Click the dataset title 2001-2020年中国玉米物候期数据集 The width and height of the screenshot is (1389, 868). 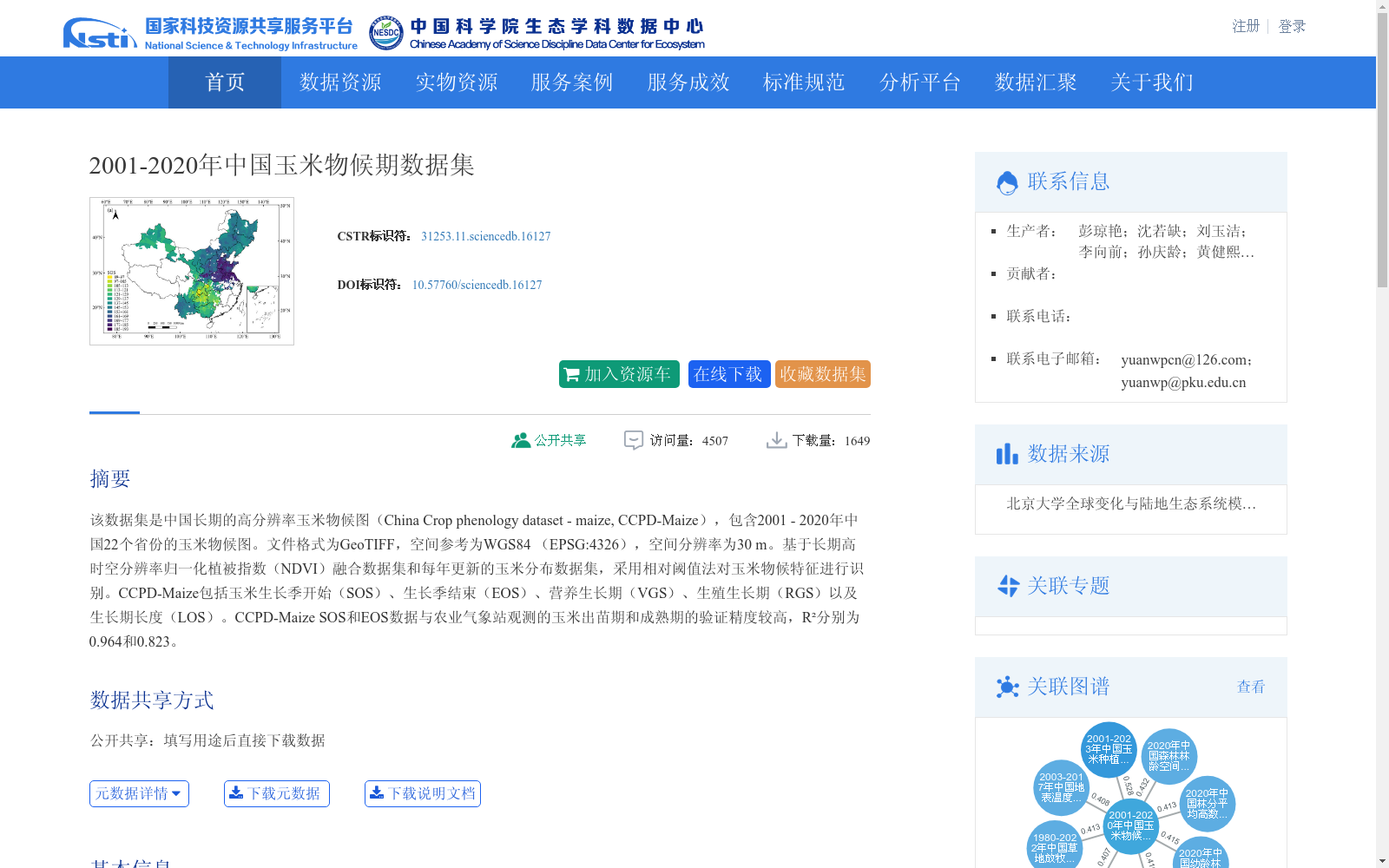tap(282, 165)
